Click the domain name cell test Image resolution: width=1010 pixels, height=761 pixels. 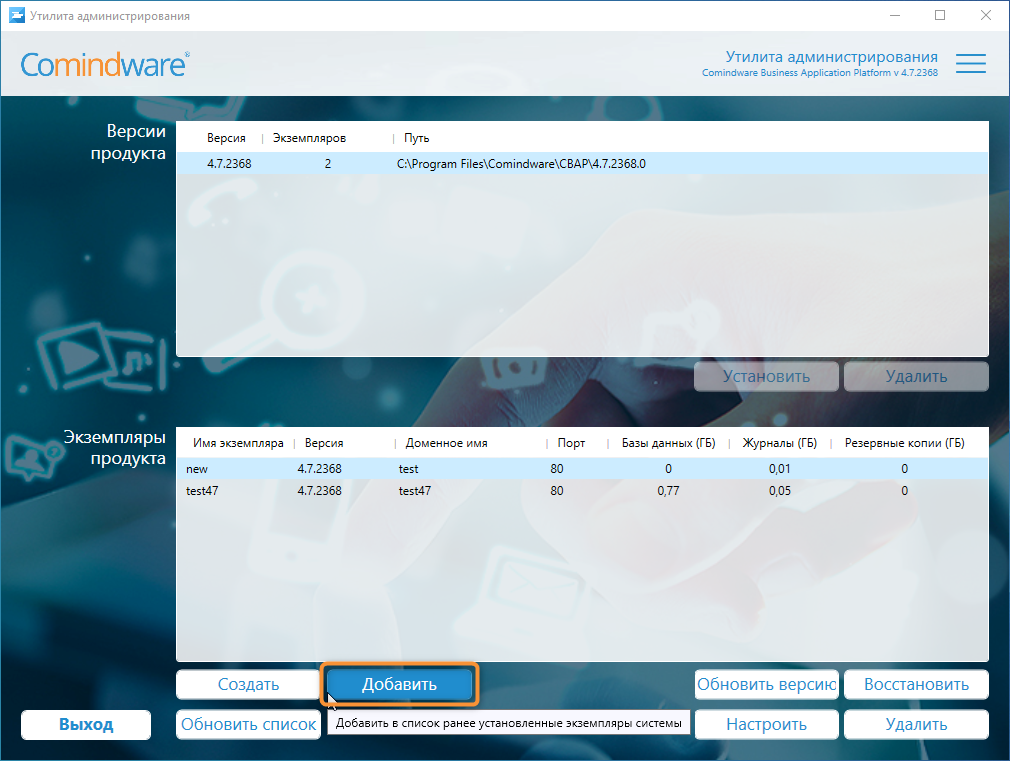tap(408, 468)
